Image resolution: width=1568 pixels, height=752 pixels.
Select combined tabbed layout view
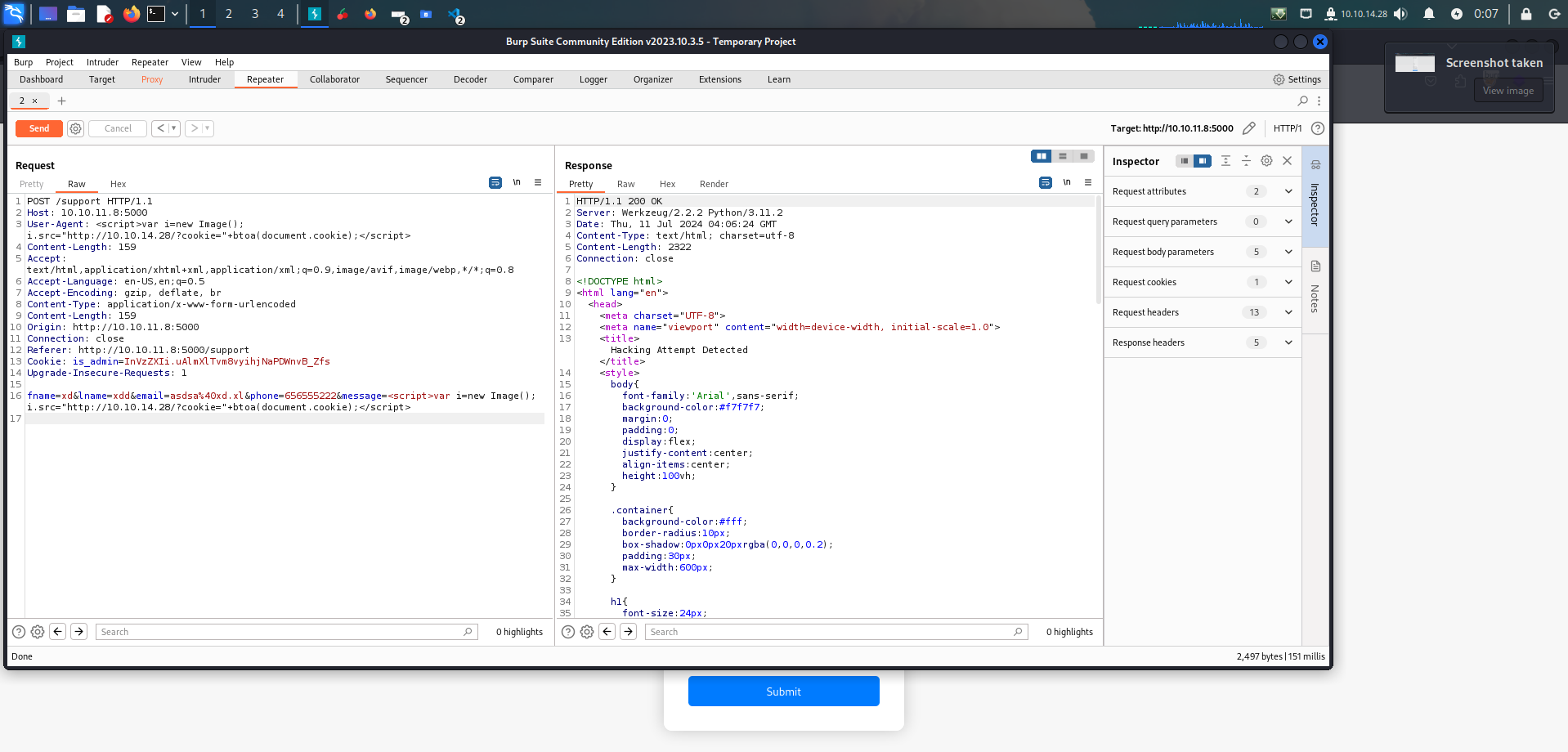point(1084,156)
